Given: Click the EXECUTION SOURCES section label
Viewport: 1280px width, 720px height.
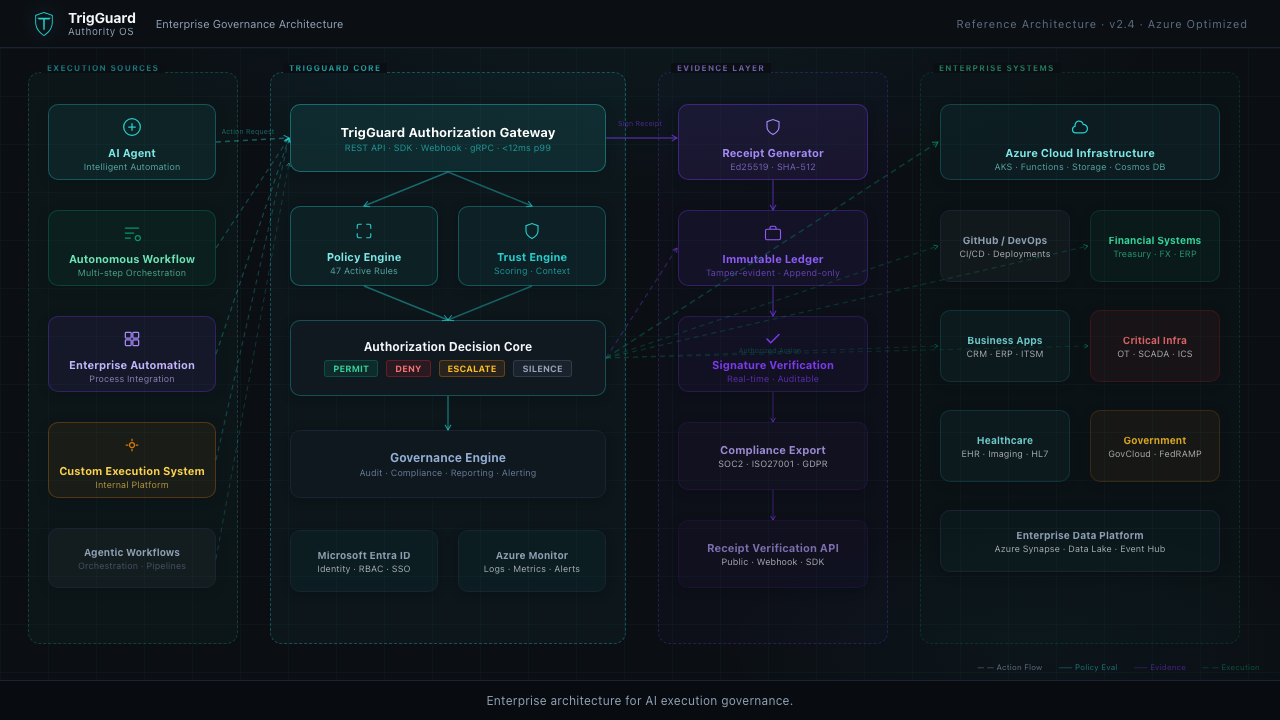Looking at the screenshot, I should click(x=103, y=68).
